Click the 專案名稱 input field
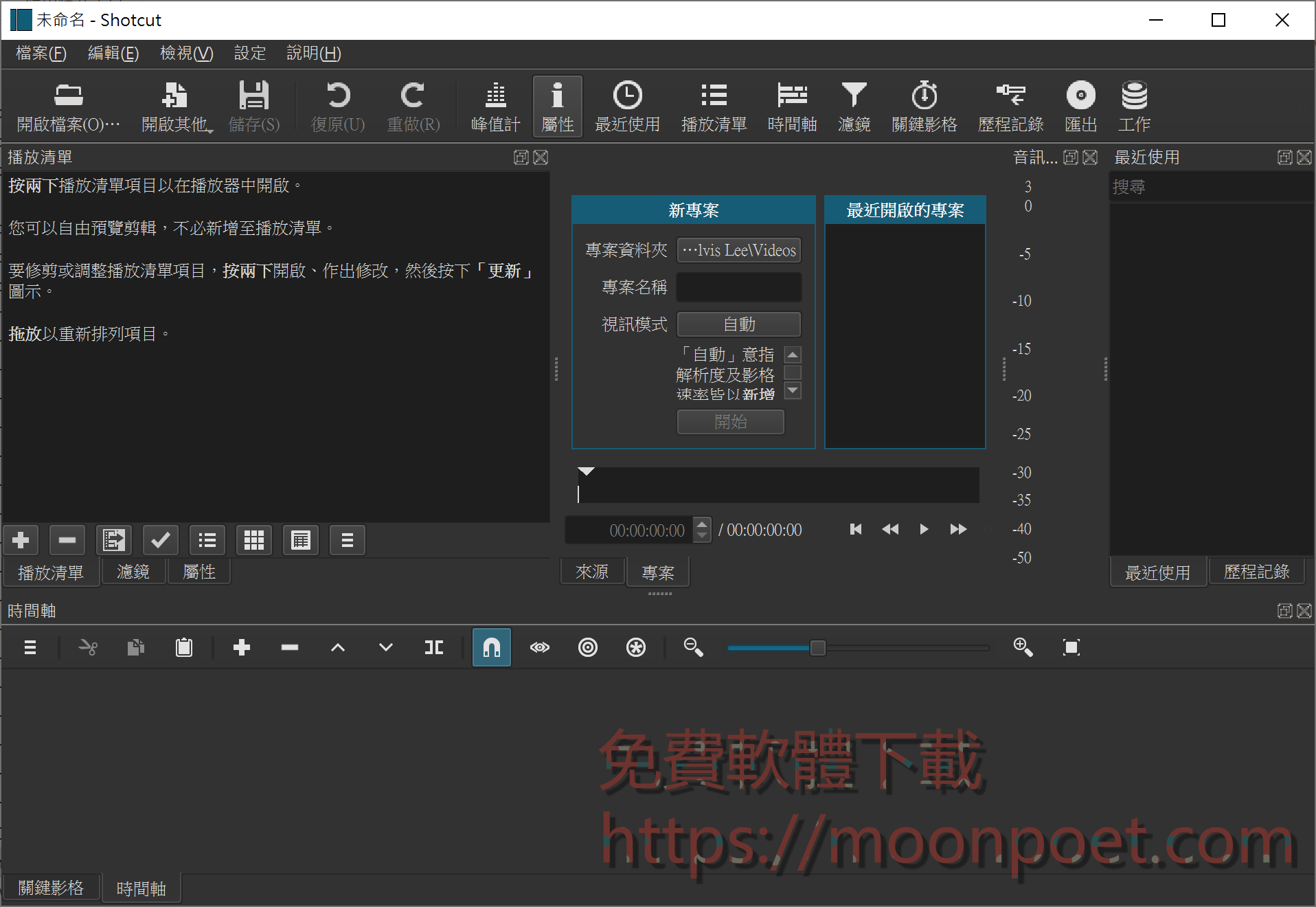Image resolution: width=1316 pixels, height=907 pixels. [x=738, y=287]
